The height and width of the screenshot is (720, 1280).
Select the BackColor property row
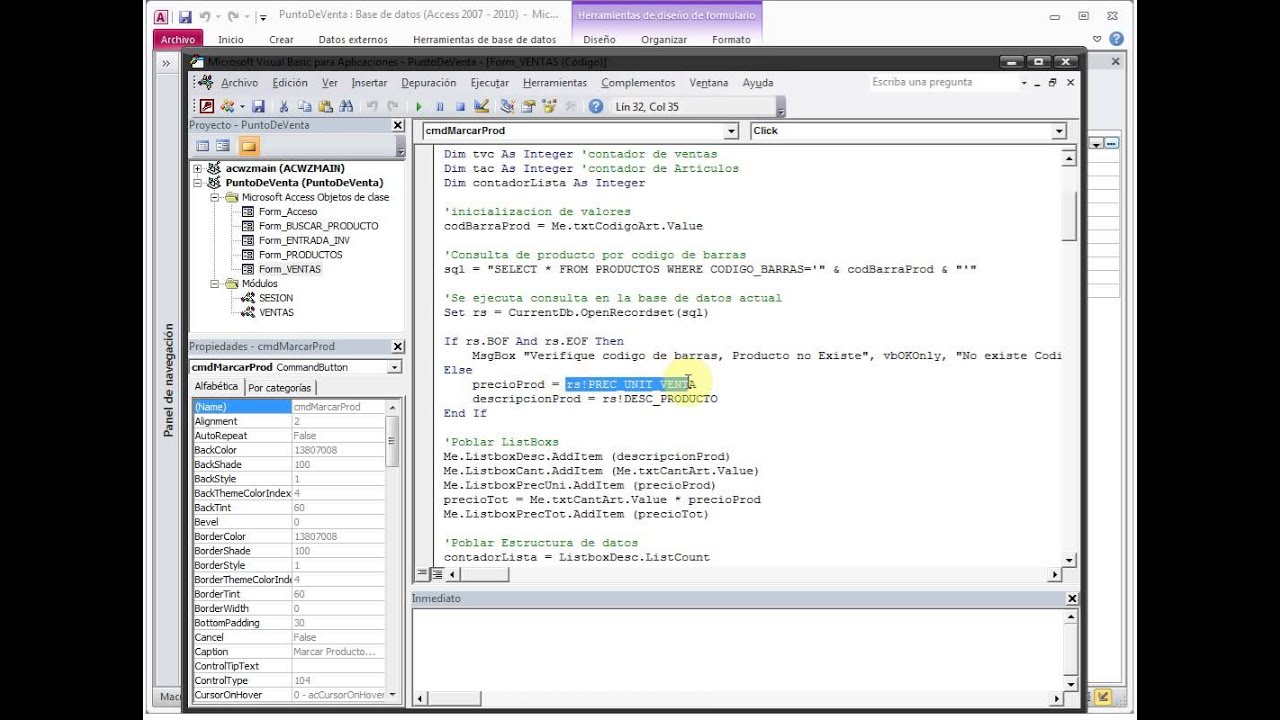[289, 450]
